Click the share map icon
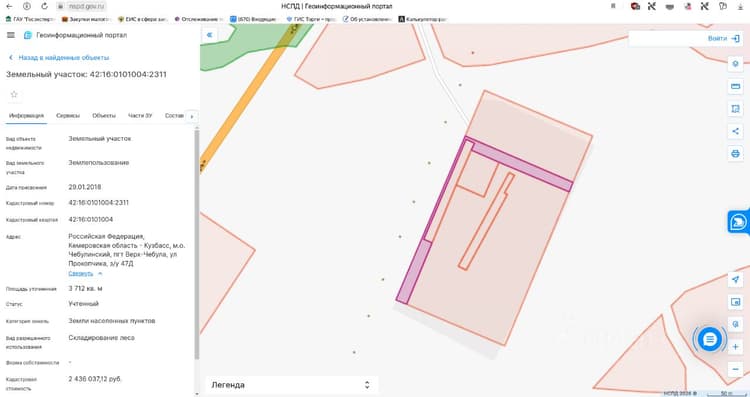 tap(735, 131)
